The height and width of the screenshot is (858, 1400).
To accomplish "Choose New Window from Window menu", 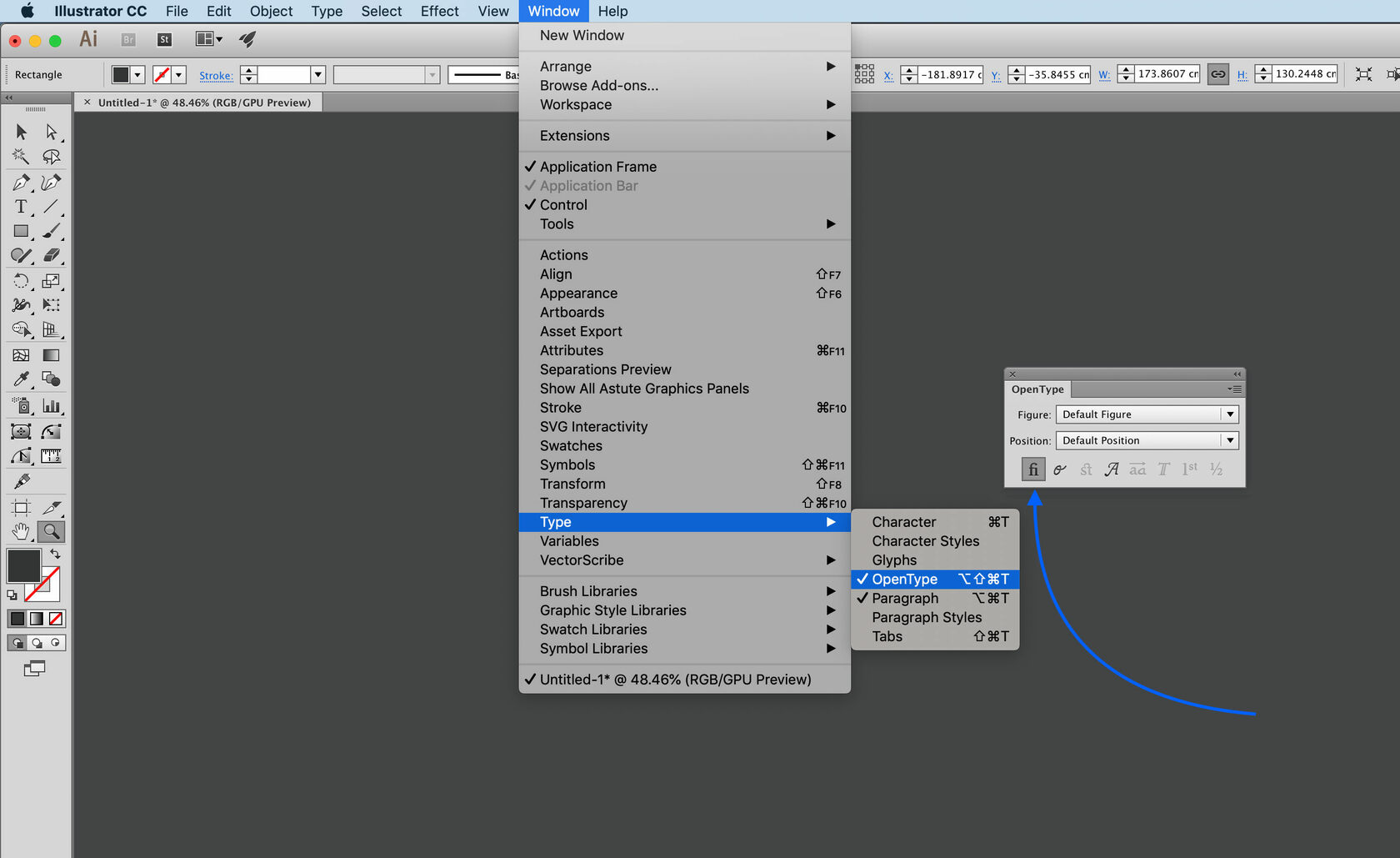I will (x=685, y=36).
